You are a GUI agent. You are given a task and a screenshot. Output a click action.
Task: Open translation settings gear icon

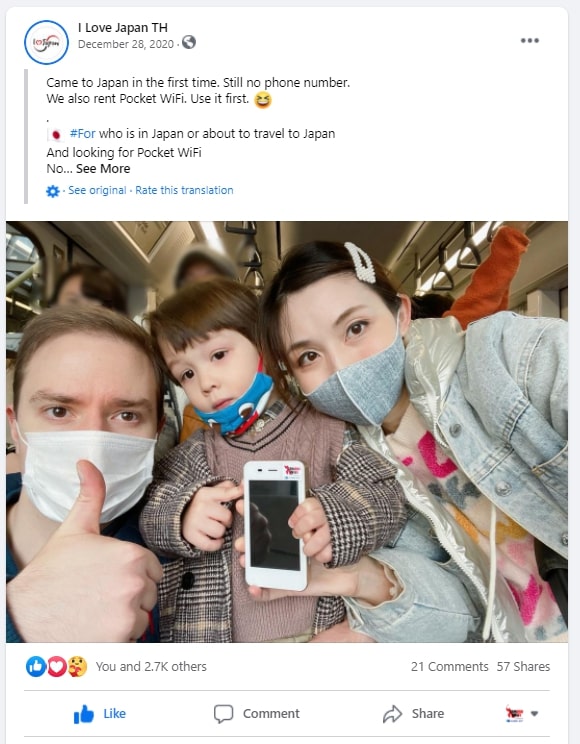tap(53, 191)
